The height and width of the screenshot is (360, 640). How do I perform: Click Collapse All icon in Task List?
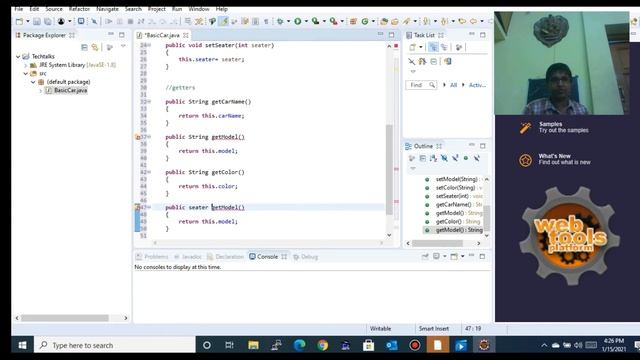[x=433, y=62]
